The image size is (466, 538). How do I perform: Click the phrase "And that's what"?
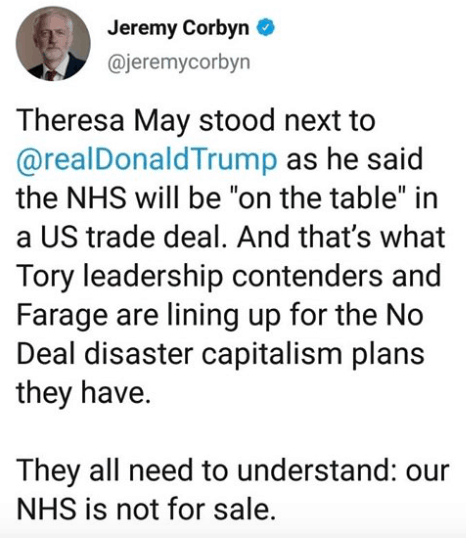pos(341,237)
